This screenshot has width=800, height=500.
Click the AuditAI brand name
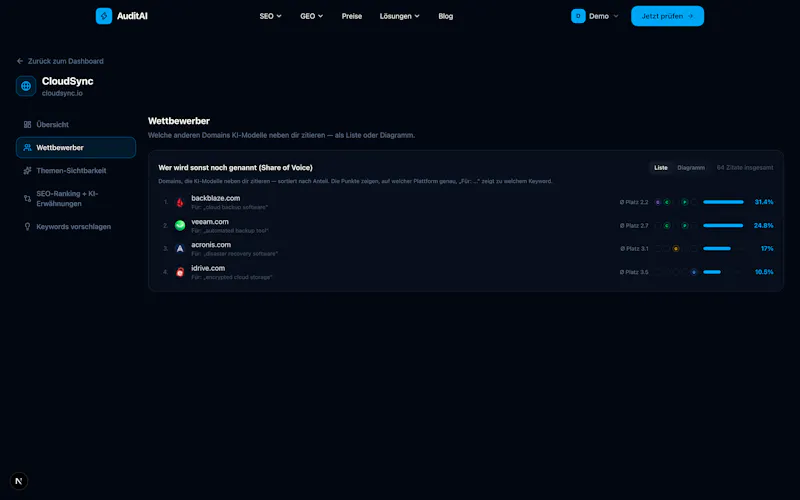(132, 16)
